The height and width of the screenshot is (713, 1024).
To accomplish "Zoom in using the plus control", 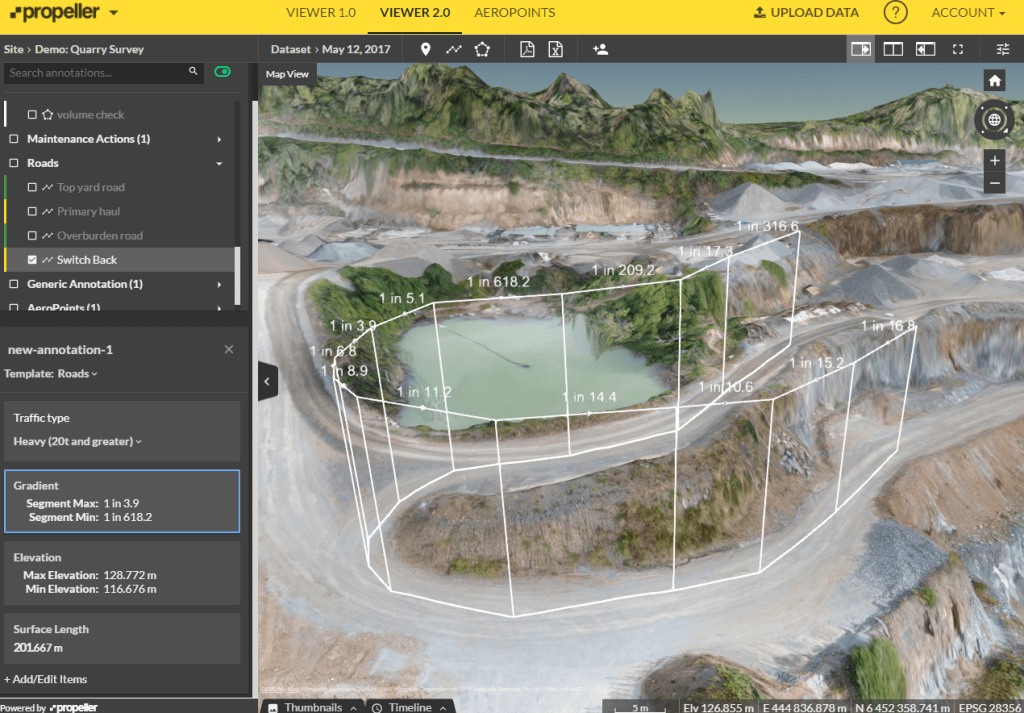I will (x=994, y=160).
